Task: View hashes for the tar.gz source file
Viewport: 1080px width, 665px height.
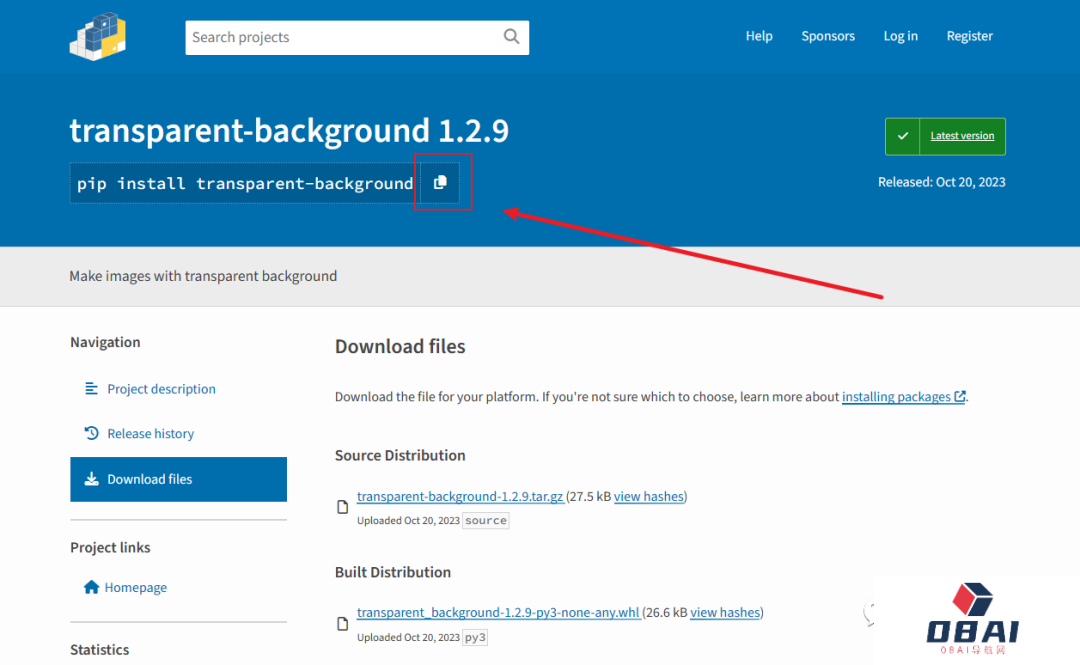Action: (649, 497)
